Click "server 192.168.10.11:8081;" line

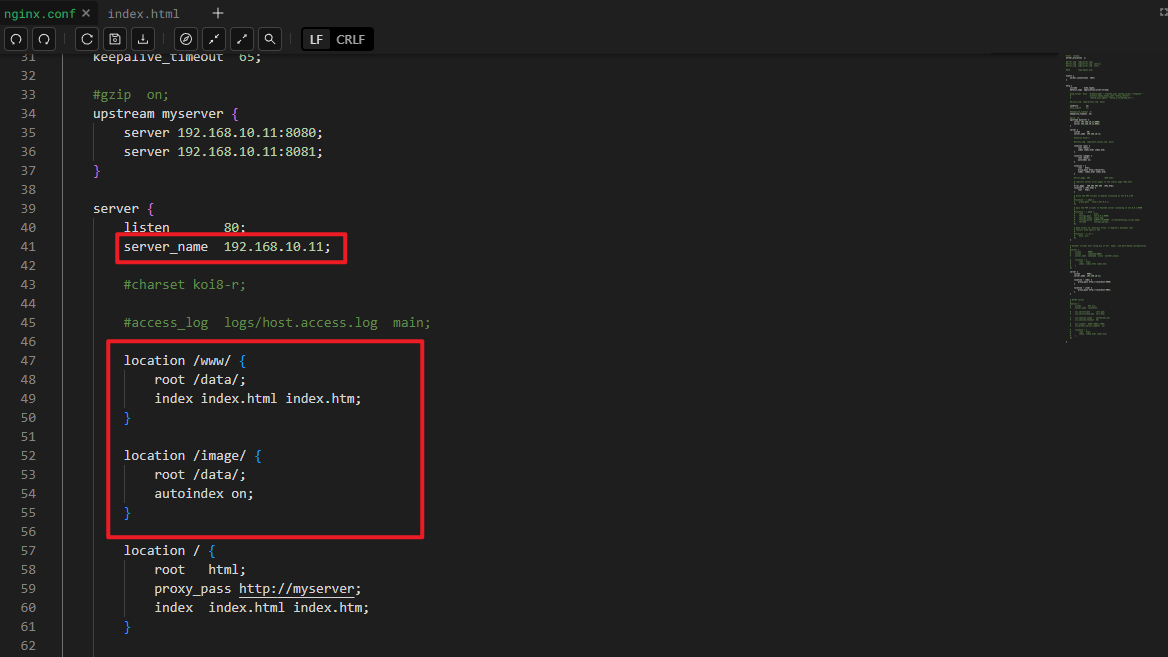pos(223,151)
